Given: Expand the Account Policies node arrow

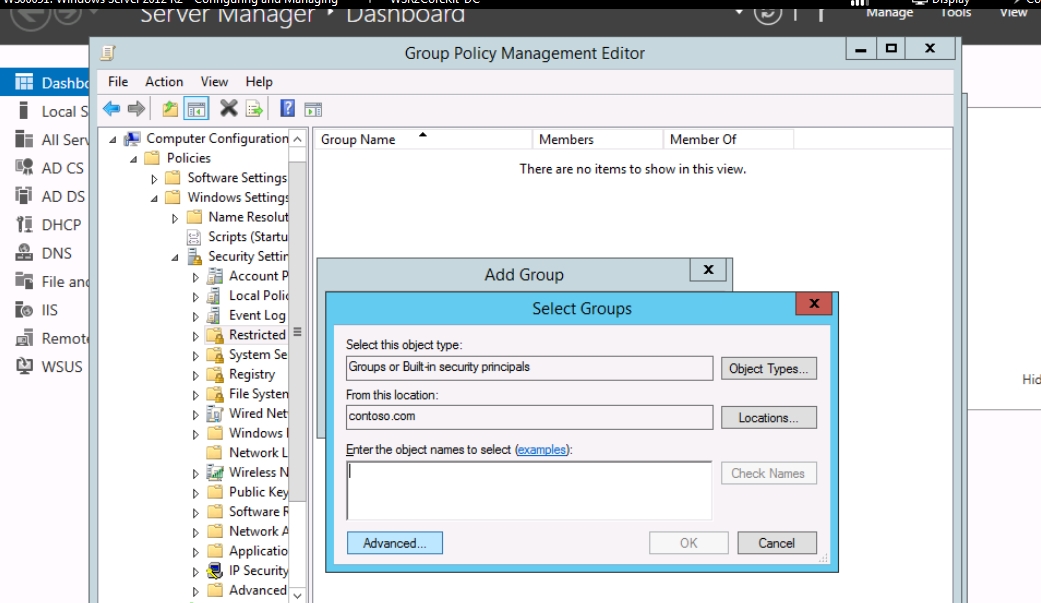Looking at the screenshot, I should [x=195, y=277].
